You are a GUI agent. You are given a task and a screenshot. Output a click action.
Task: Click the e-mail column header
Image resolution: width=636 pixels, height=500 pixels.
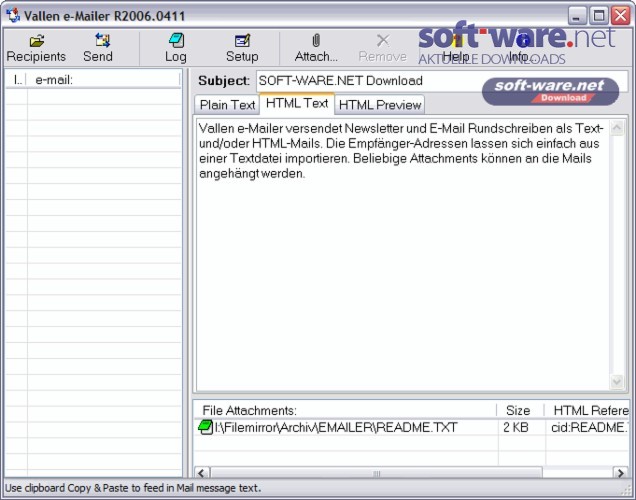coord(103,80)
